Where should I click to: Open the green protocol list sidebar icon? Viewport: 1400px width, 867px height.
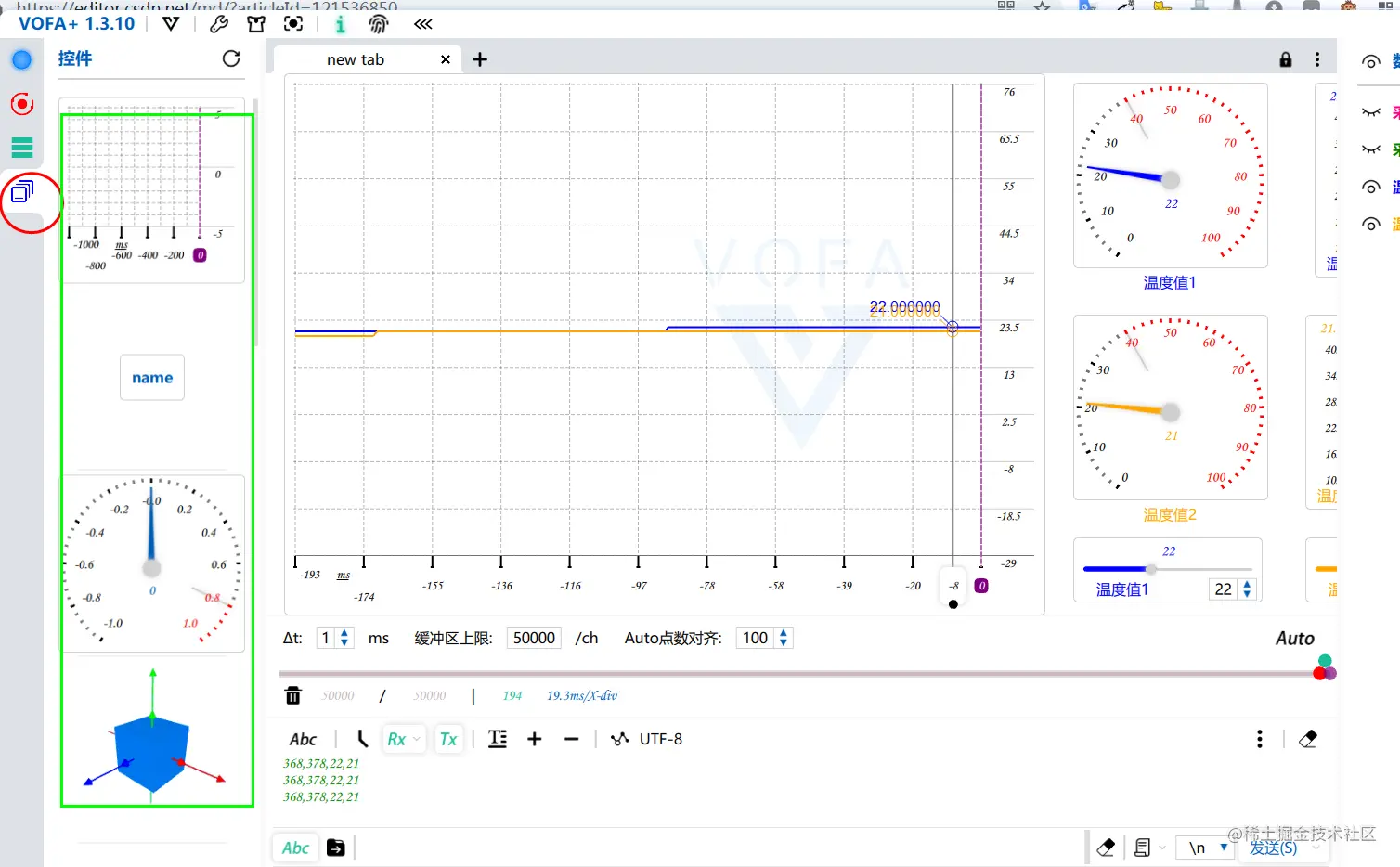point(21,147)
